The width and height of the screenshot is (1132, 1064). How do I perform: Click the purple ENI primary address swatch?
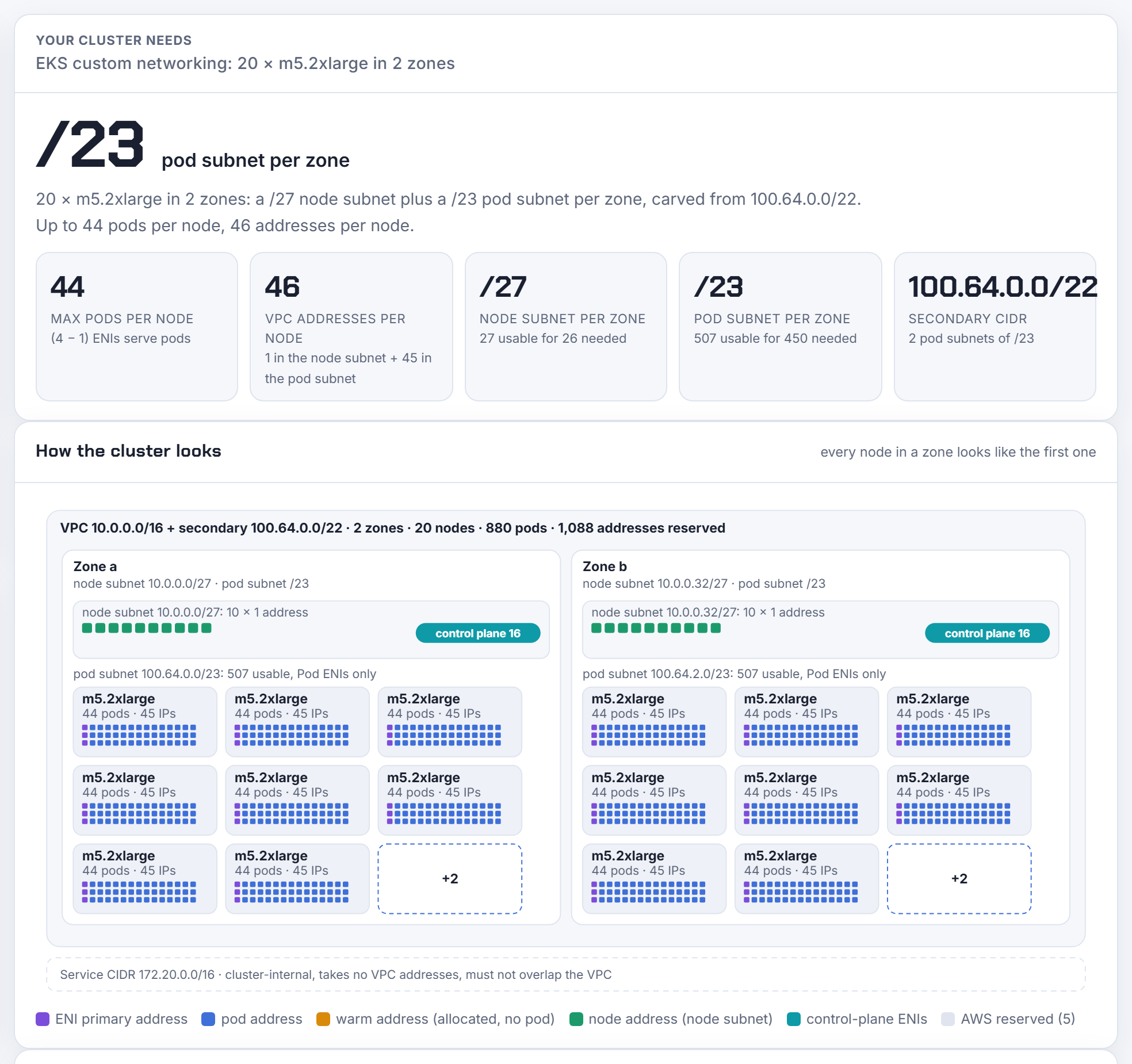click(43, 1019)
